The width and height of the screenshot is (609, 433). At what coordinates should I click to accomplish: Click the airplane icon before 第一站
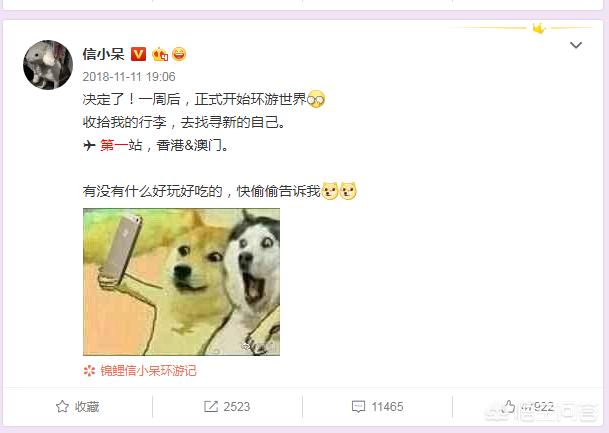pos(89,146)
